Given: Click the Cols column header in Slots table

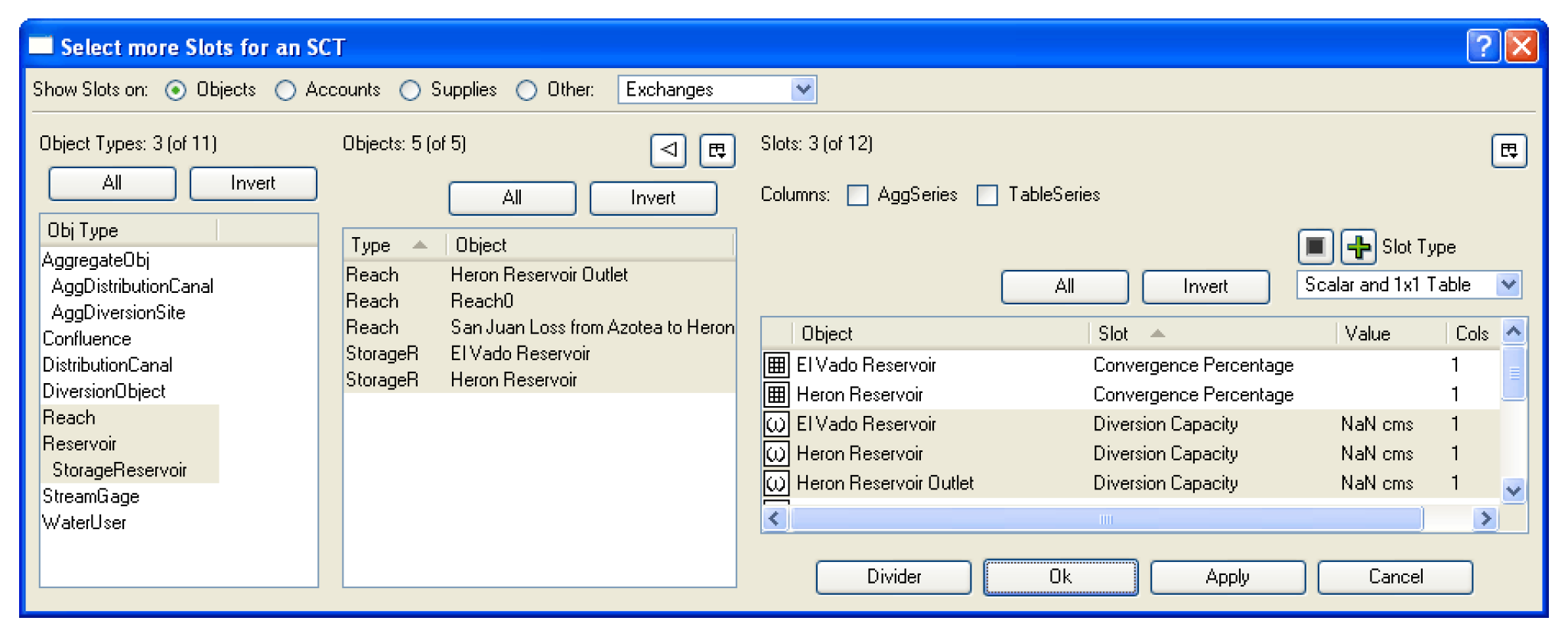Looking at the screenshot, I should tap(1472, 333).
